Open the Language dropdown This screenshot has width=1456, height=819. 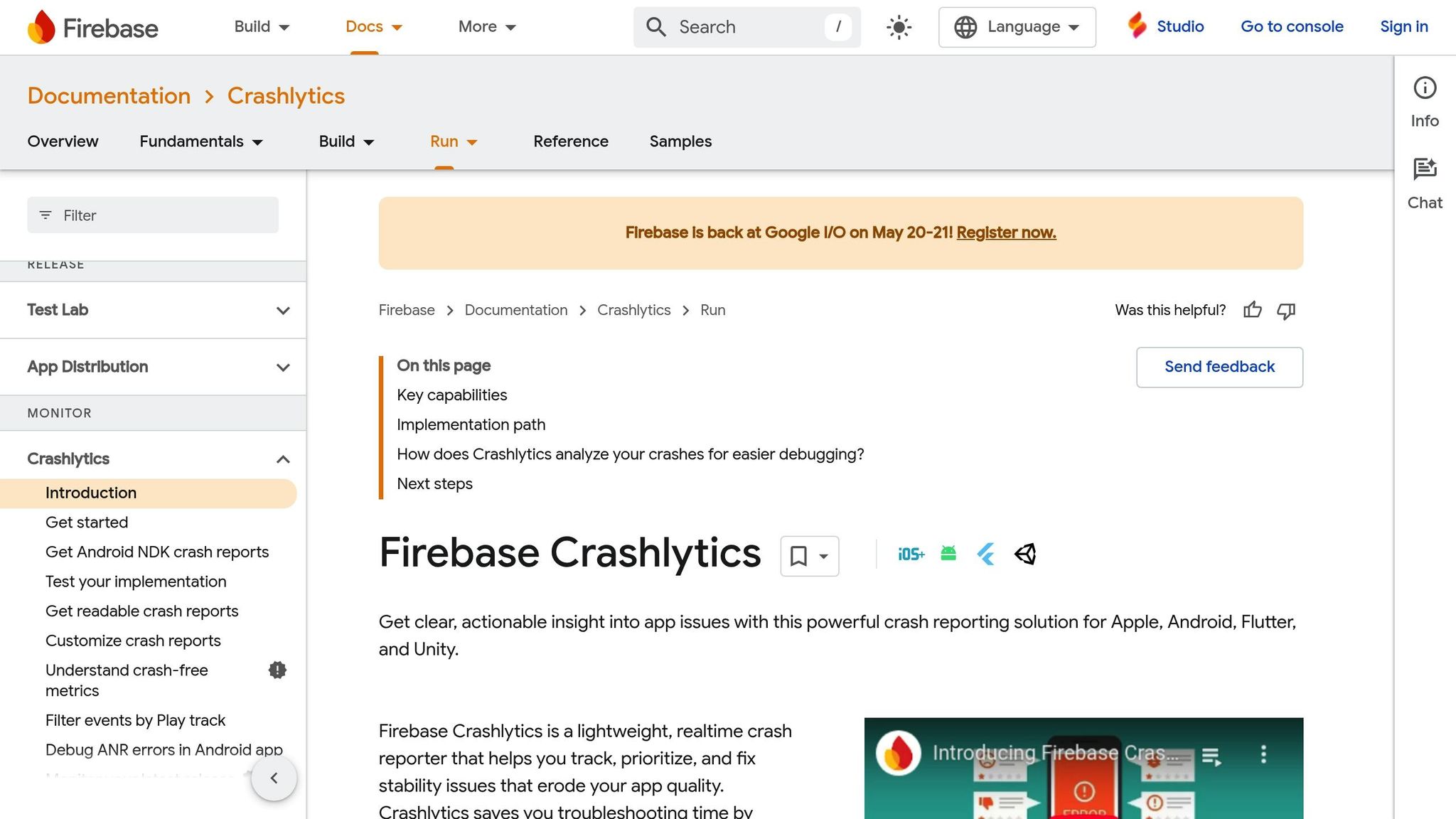pos(1017,27)
